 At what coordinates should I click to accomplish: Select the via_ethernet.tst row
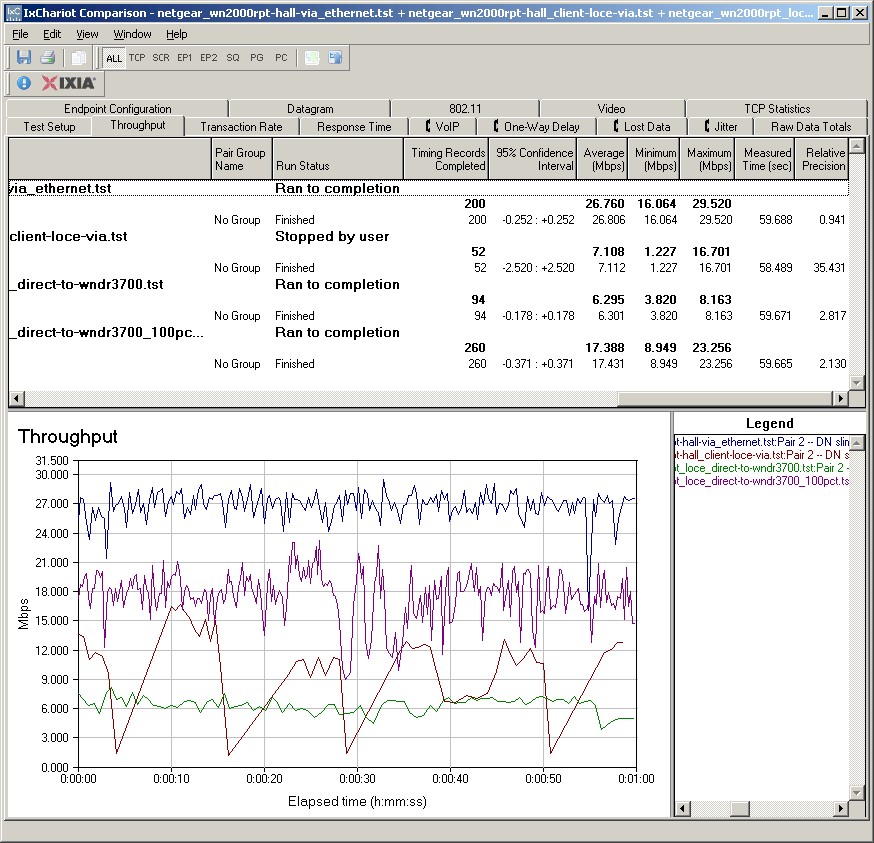pos(429,188)
